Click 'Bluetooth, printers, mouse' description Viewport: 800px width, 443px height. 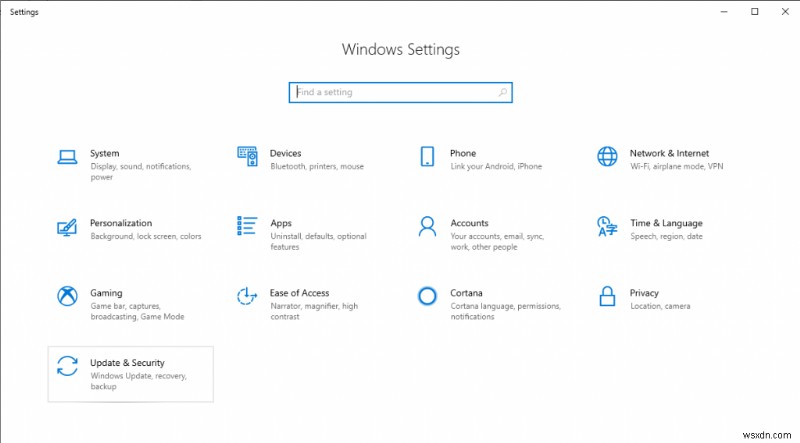pos(317,166)
